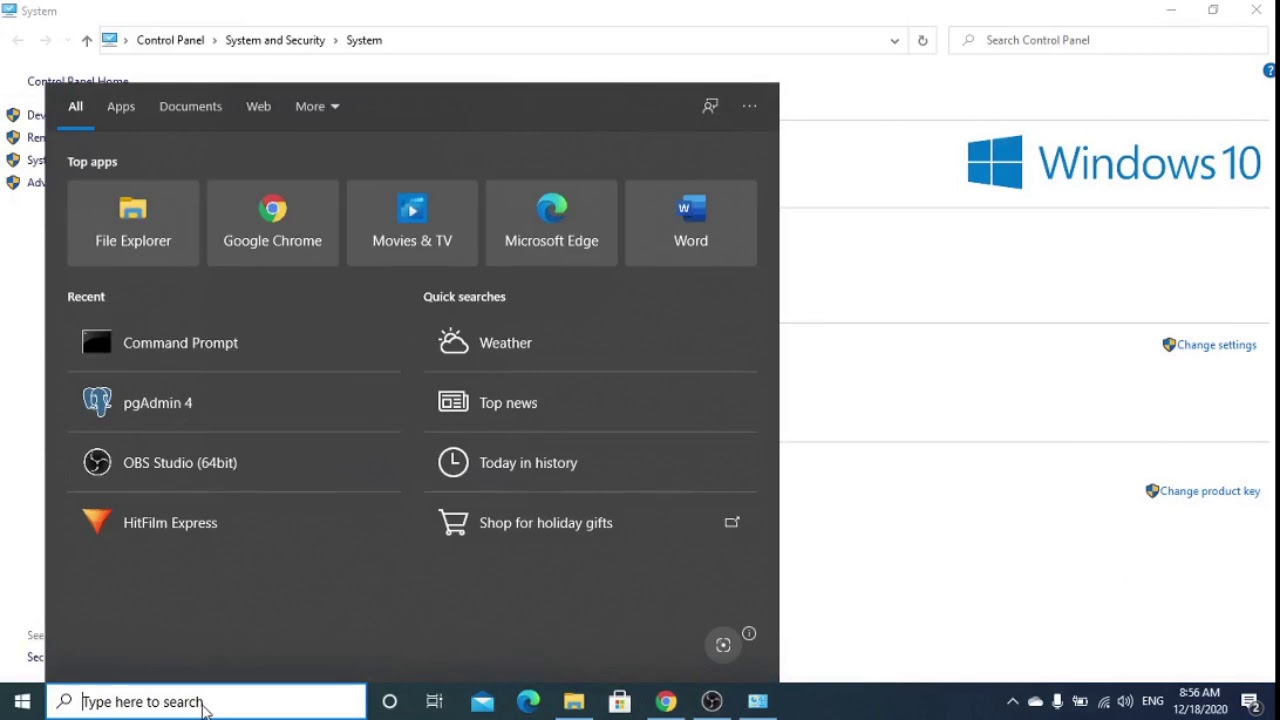Run Today in history quick search
Screen dimensions: 1280x720
(x=590, y=463)
